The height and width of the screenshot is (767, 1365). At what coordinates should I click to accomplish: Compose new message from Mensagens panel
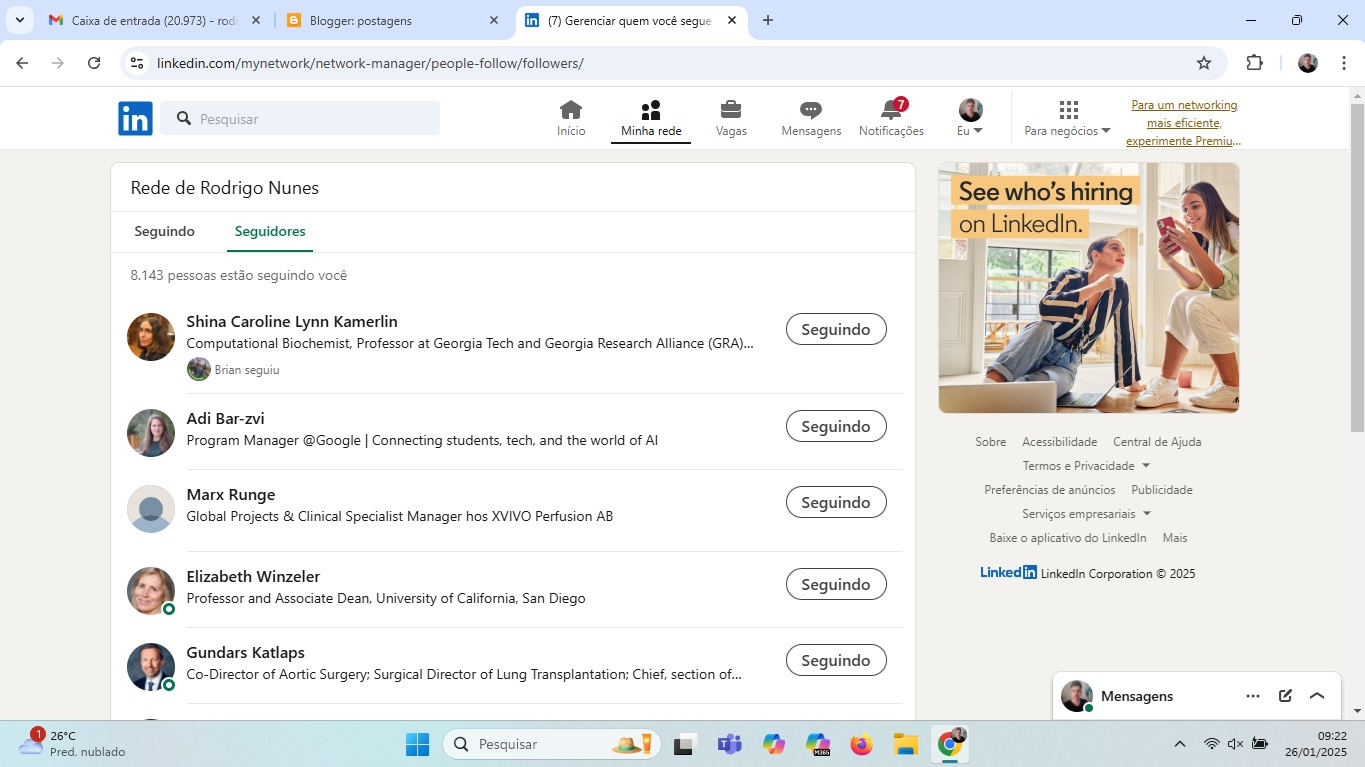click(x=1285, y=696)
